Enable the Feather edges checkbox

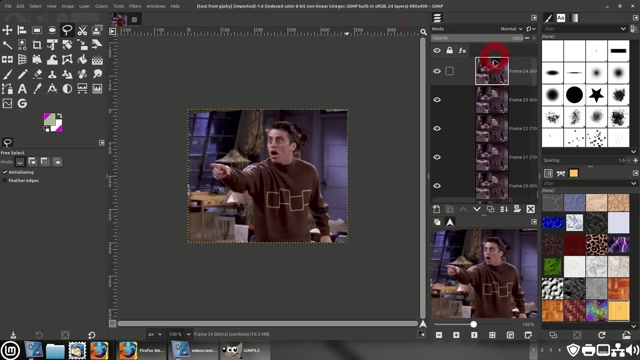click(4, 180)
